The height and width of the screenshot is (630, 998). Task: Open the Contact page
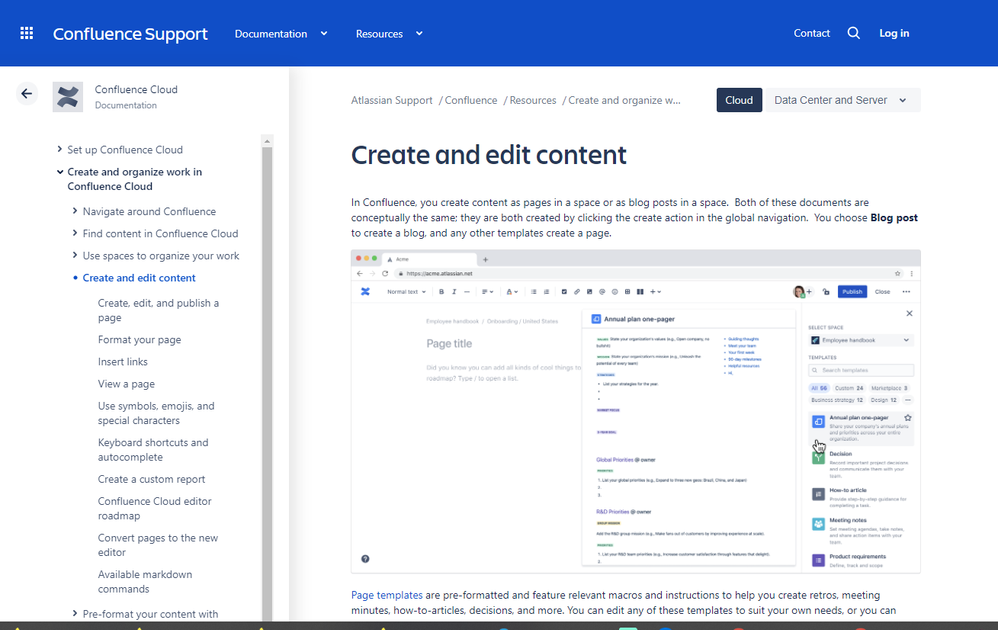click(x=812, y=33)
